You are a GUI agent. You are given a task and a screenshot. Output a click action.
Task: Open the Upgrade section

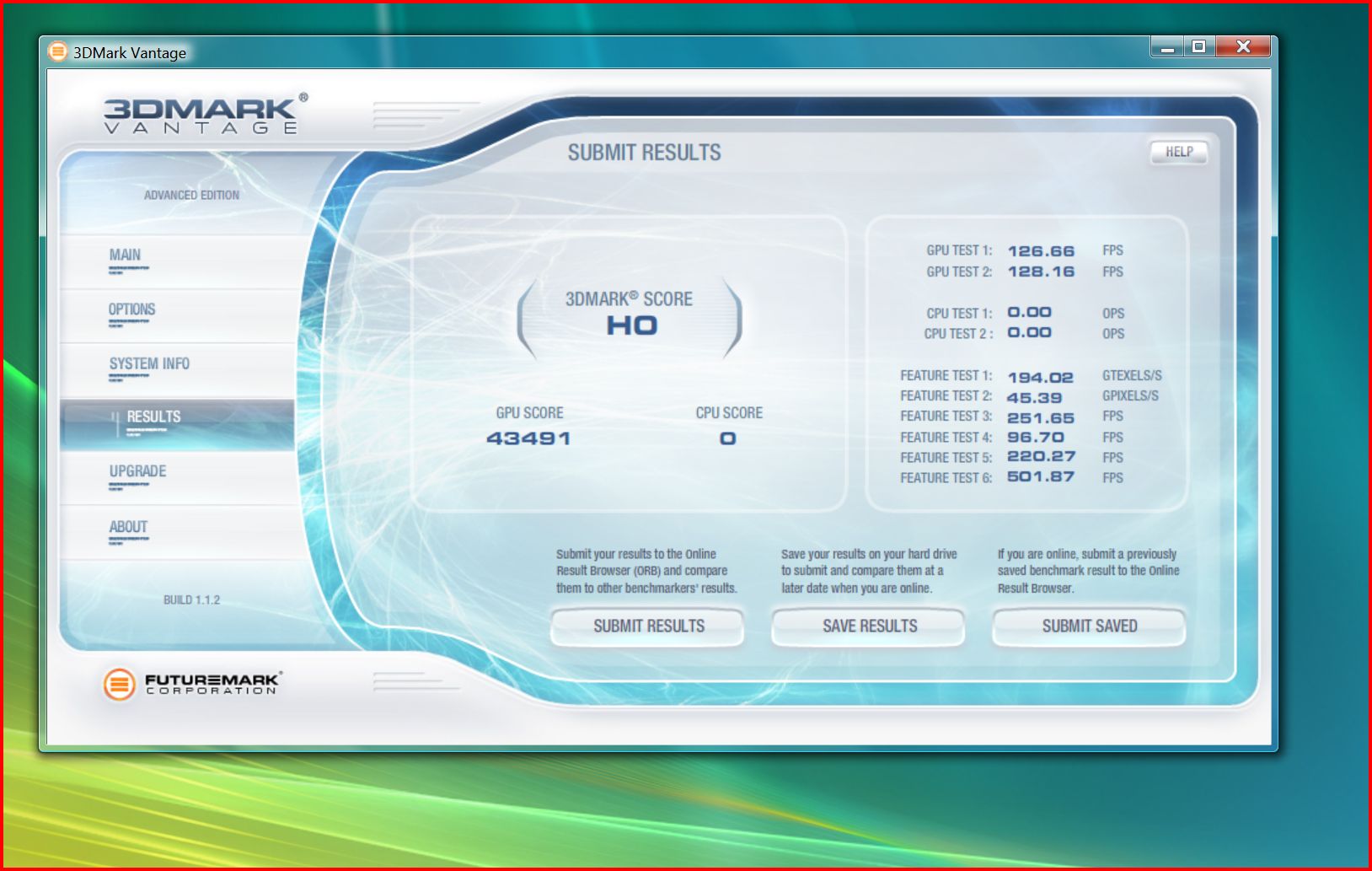178,478
